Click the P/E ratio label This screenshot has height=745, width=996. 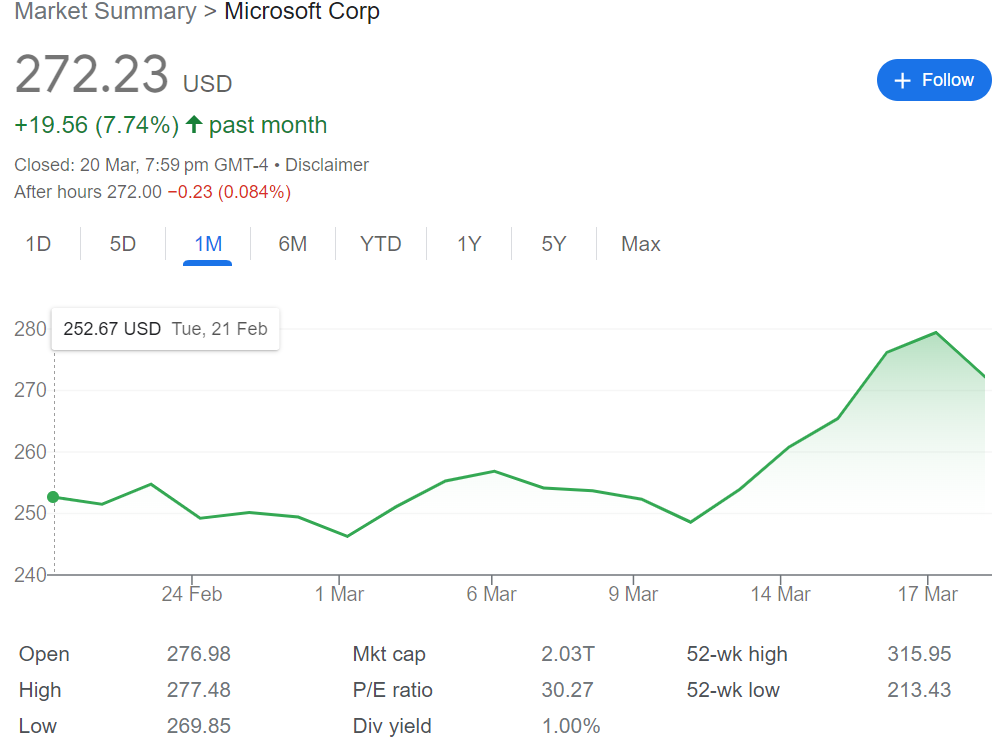[x=393, y=690]
